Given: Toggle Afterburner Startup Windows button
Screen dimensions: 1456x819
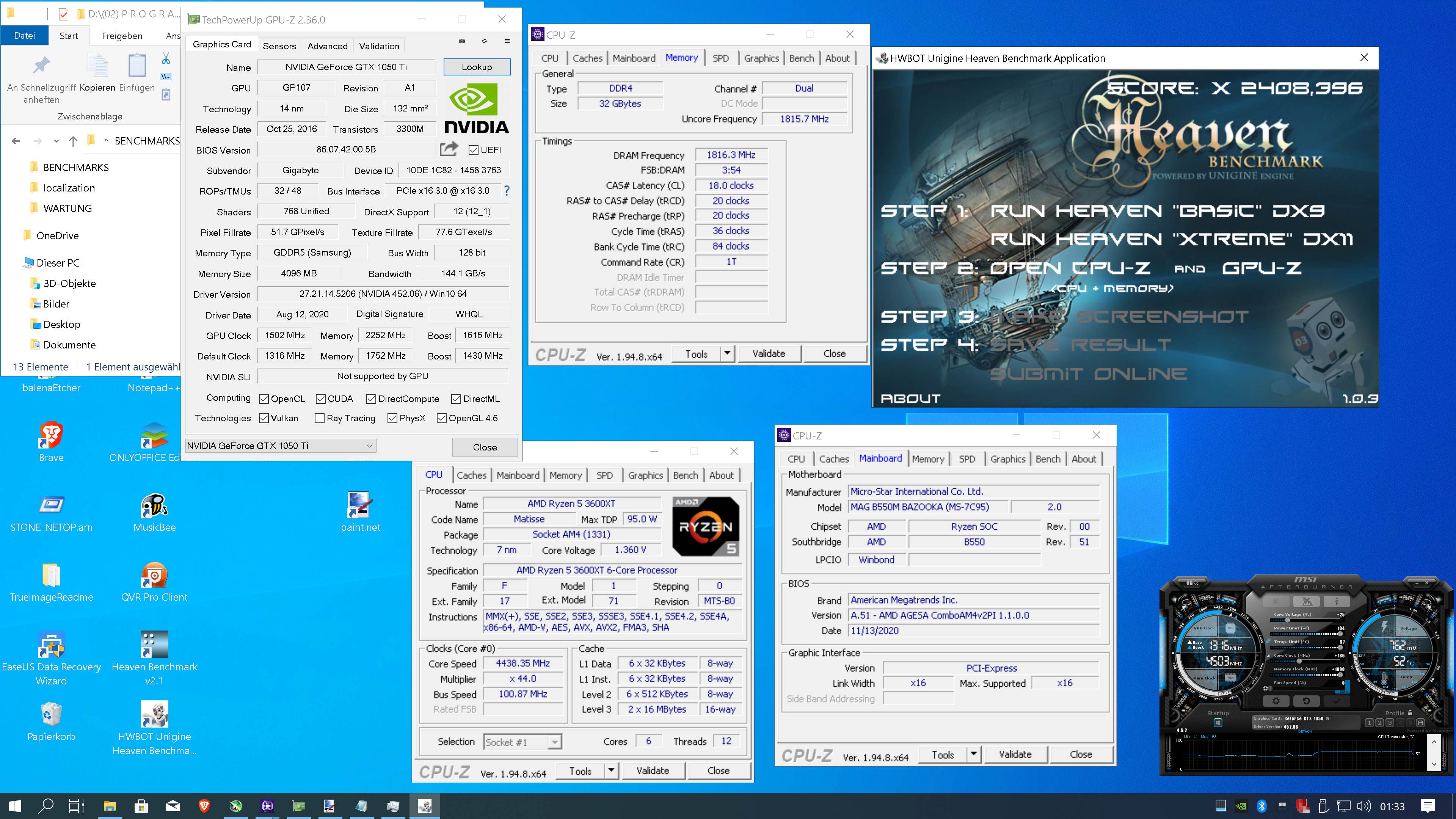Looking at the screenshot, I should pos(1218,723).
